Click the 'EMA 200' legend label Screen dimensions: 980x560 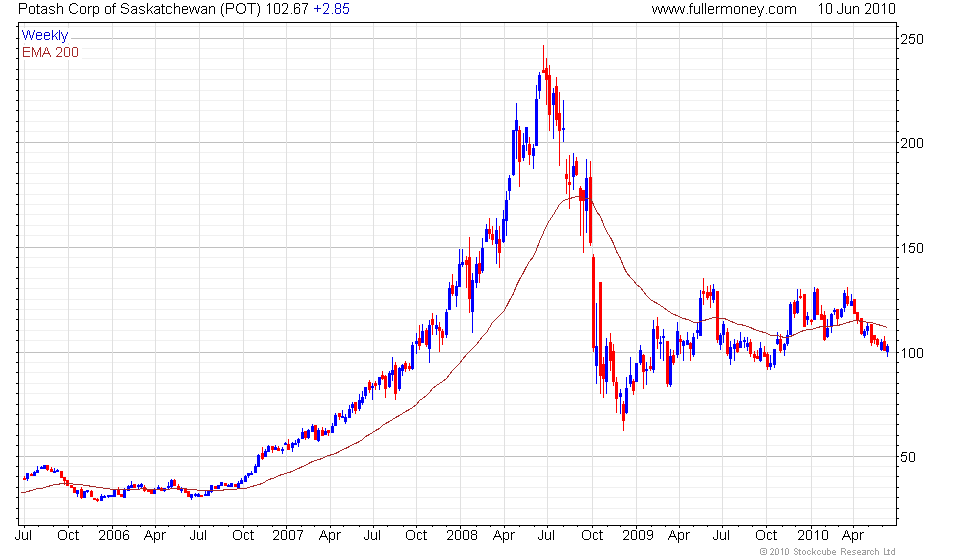pyautogui.click(x=51, y=52)
